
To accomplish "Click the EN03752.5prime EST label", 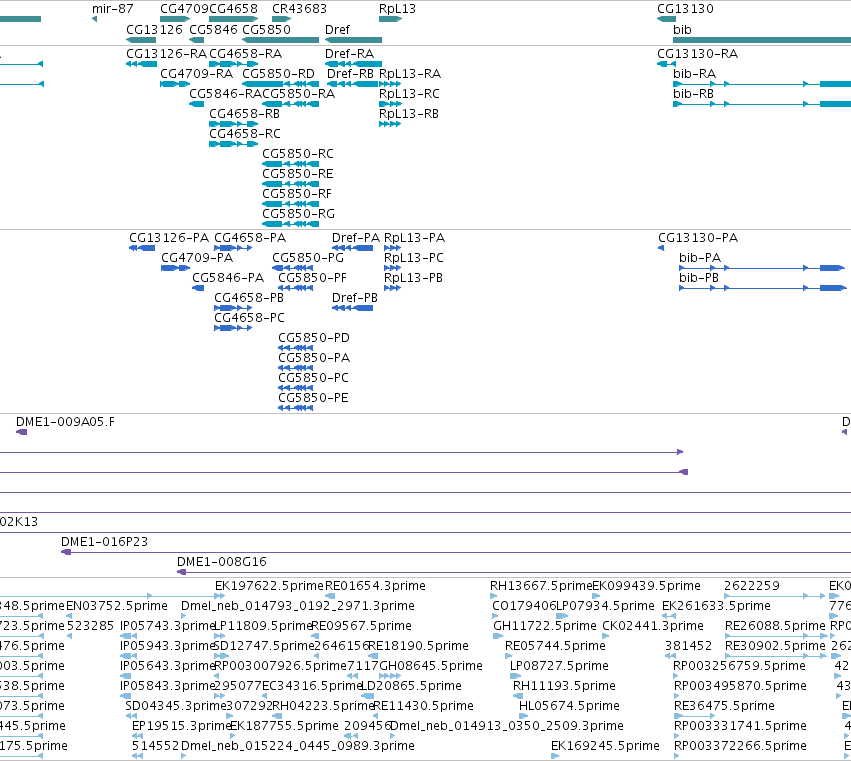I will point(117,606).
